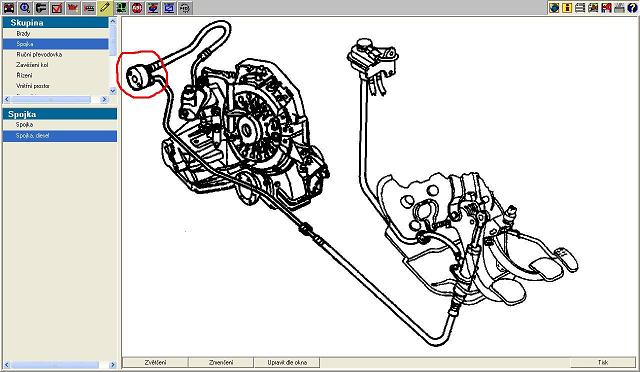This screenshot has height=372, width=640.
Task: Select the red checkmark icon
Action: (x=57, y=8)
